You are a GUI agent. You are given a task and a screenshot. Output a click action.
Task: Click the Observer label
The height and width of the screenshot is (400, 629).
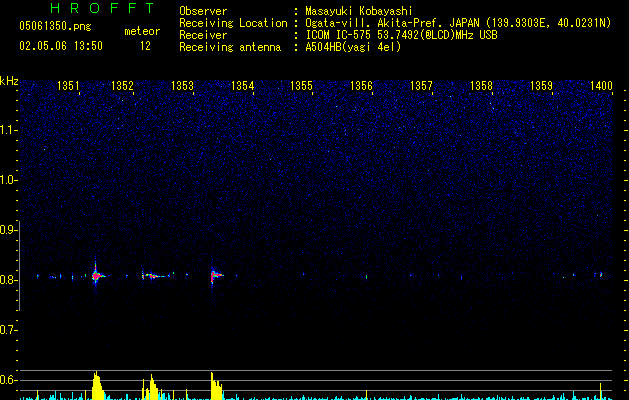coord(203,11)
